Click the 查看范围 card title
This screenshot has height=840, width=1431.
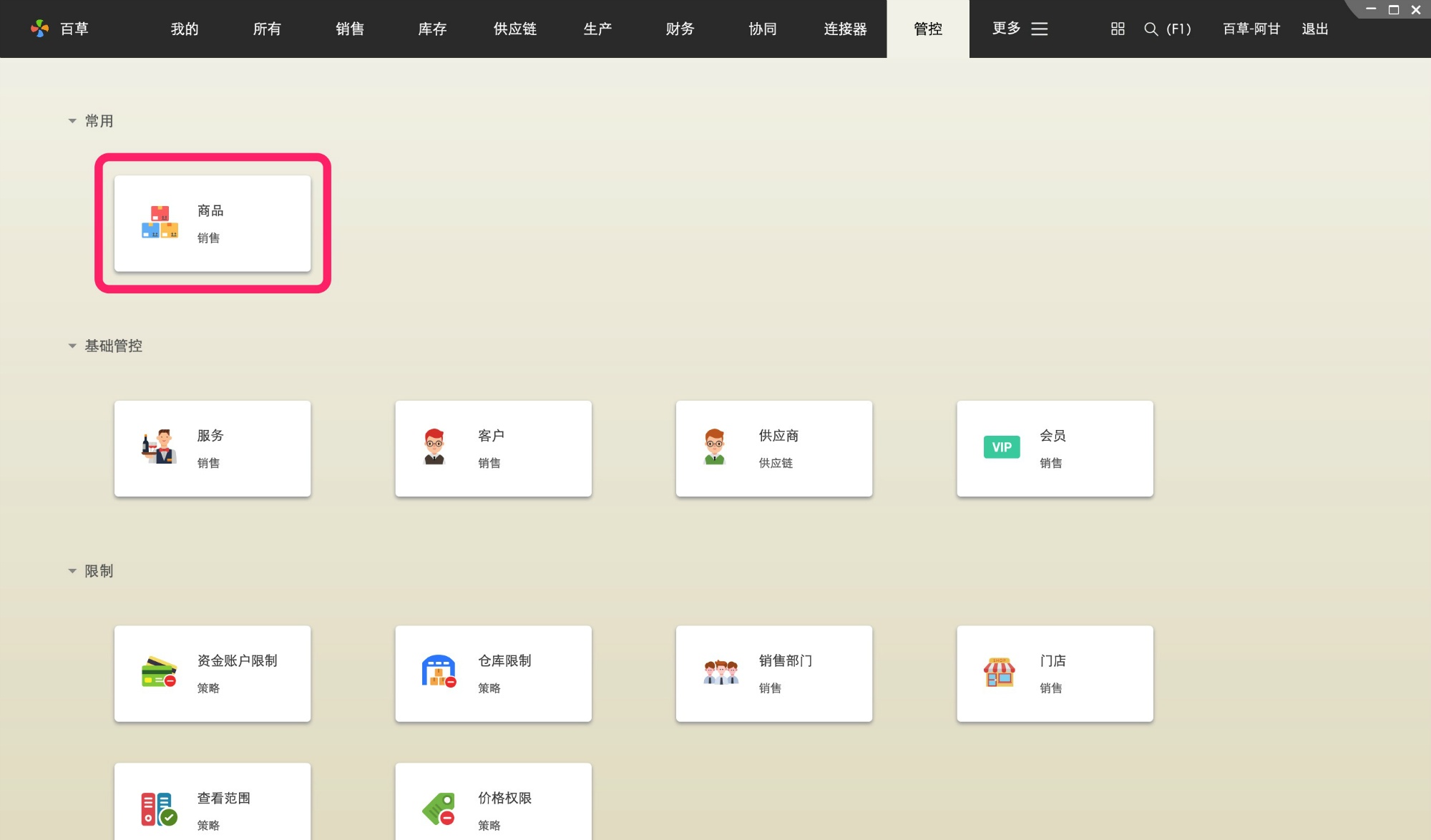[x=224, y=798]
